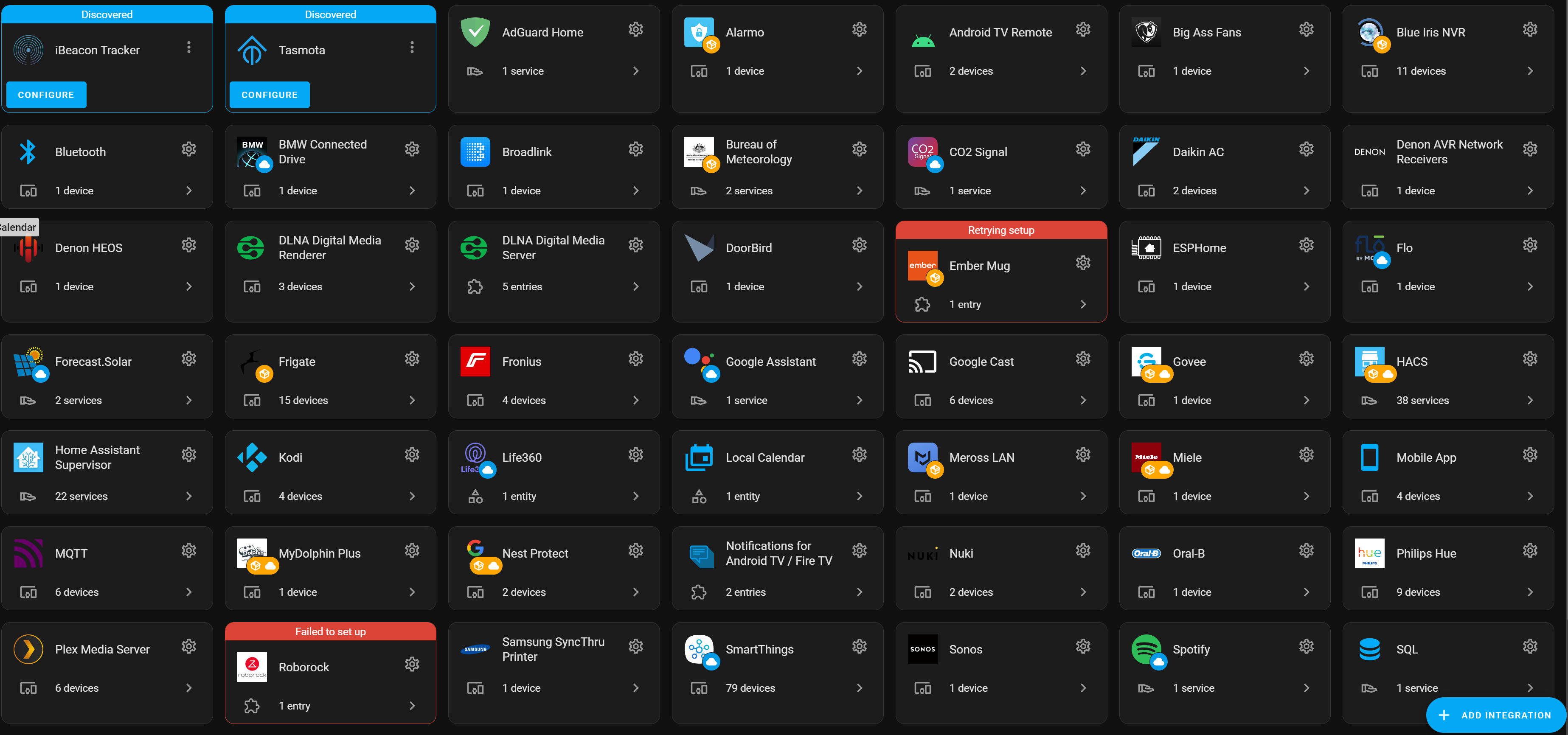Open settings gear for Ember Mug

coord(1083,263)
